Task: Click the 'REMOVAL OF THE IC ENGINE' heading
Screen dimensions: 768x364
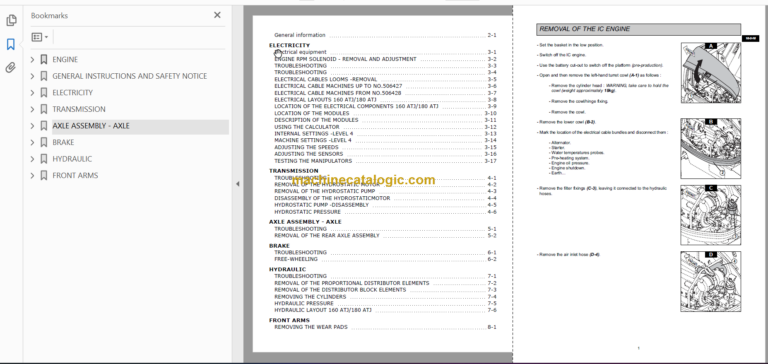Action: 584,29
